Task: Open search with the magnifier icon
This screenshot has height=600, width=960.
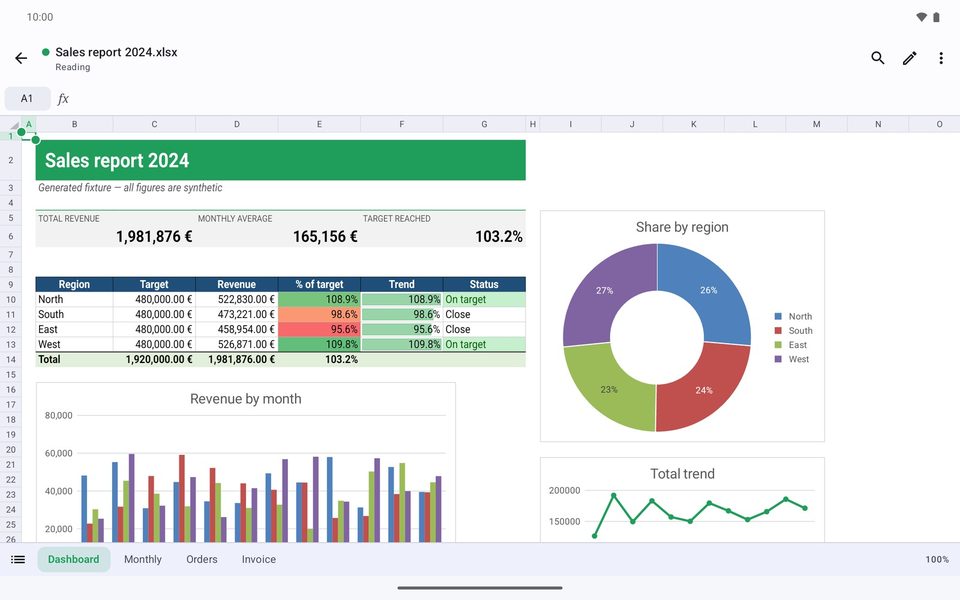Action: (878, 58)
